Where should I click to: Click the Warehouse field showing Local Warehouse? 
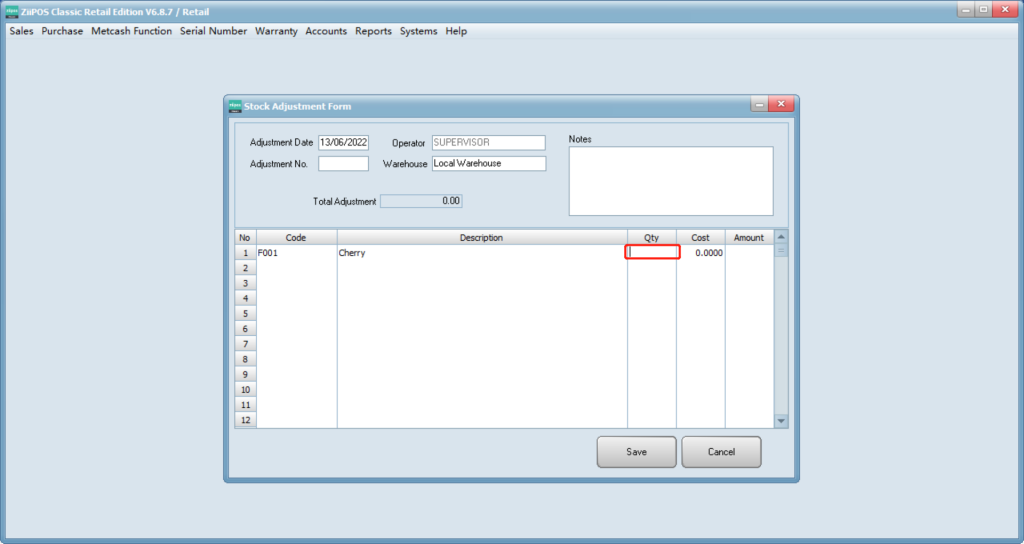tap(488, 163)
